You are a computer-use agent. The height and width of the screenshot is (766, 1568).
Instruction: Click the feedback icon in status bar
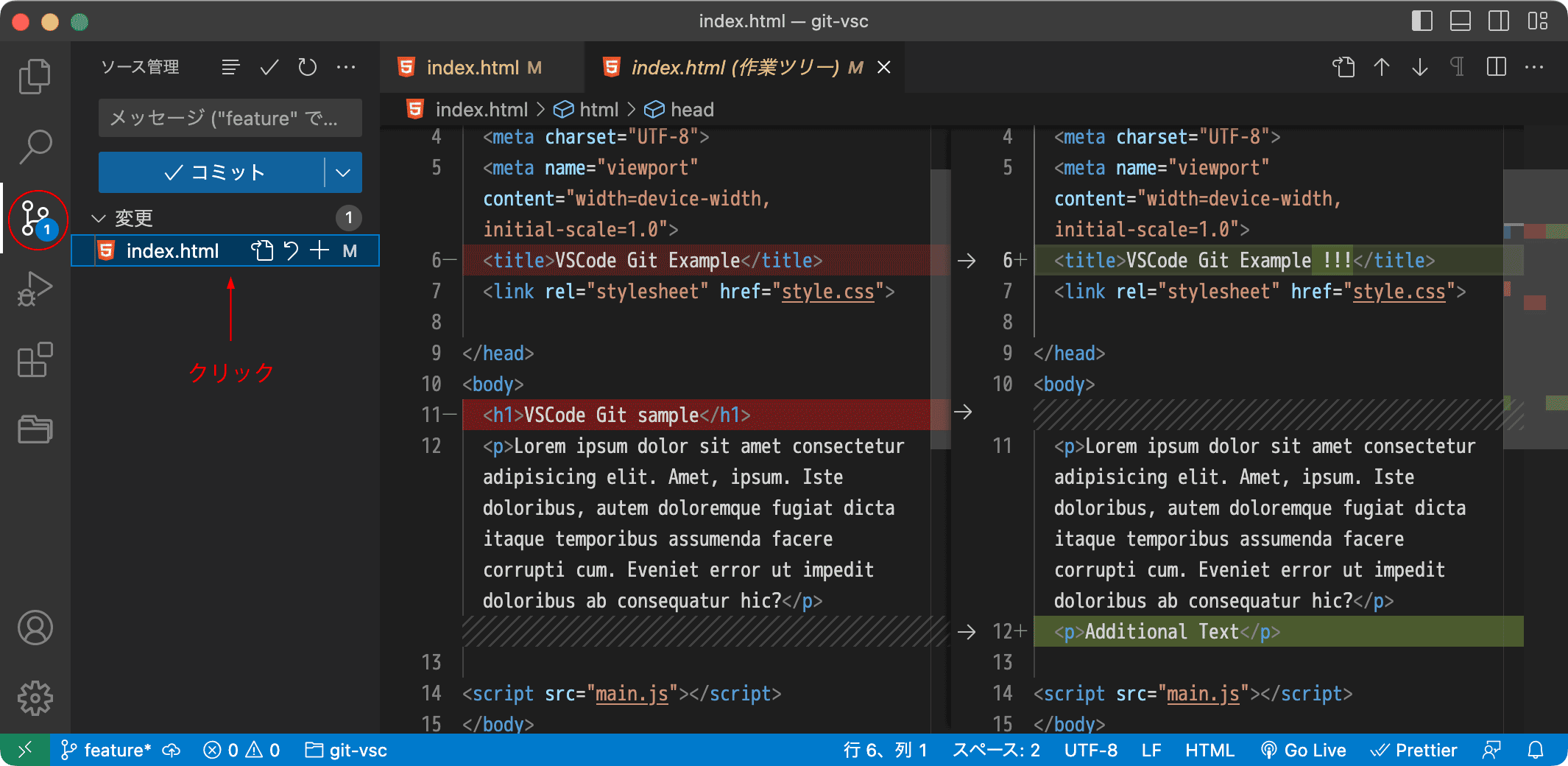pyautogui.click(x=1491, y=750)
